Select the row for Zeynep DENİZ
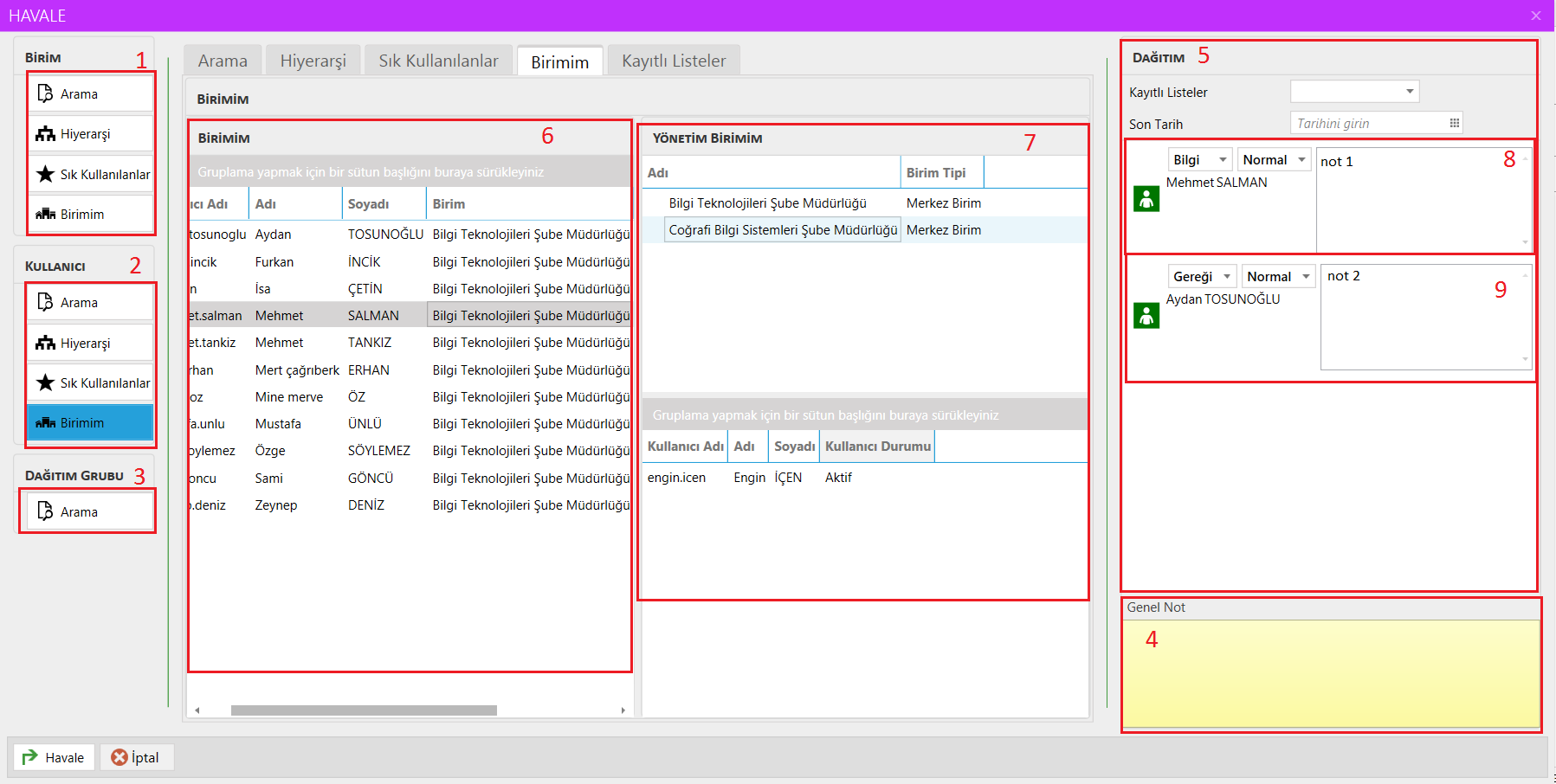The width and height of the screenshot is (1556, 784). (x=410, y=504)
